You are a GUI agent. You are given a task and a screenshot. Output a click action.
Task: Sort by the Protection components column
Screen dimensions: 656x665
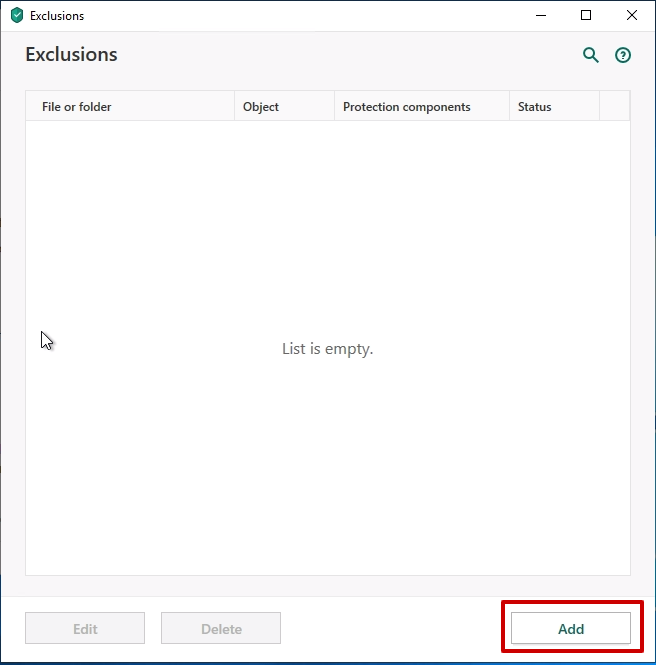pyautogui.click(x=422, y=106)
